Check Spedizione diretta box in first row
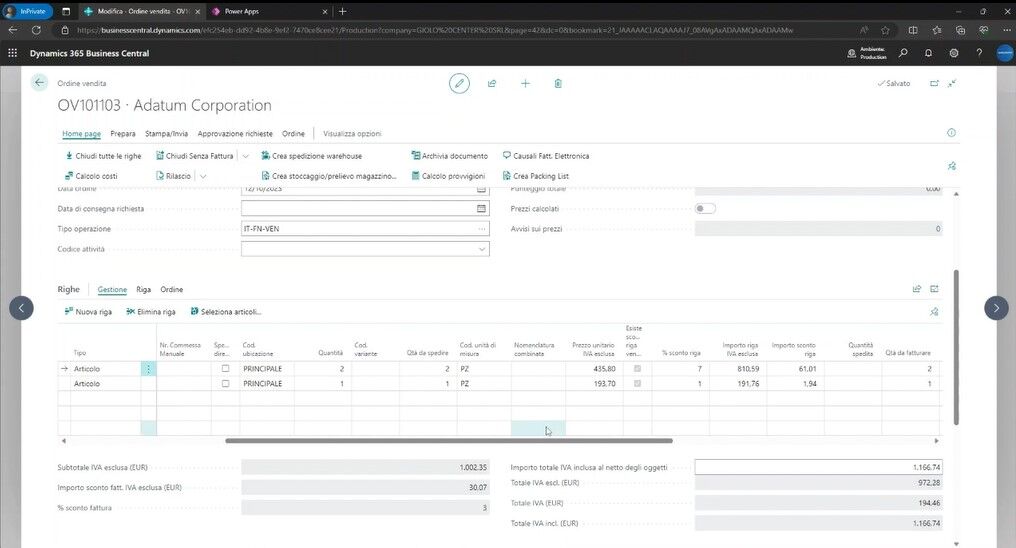Viewport: 1016px width, 548px height. [225, 369]
